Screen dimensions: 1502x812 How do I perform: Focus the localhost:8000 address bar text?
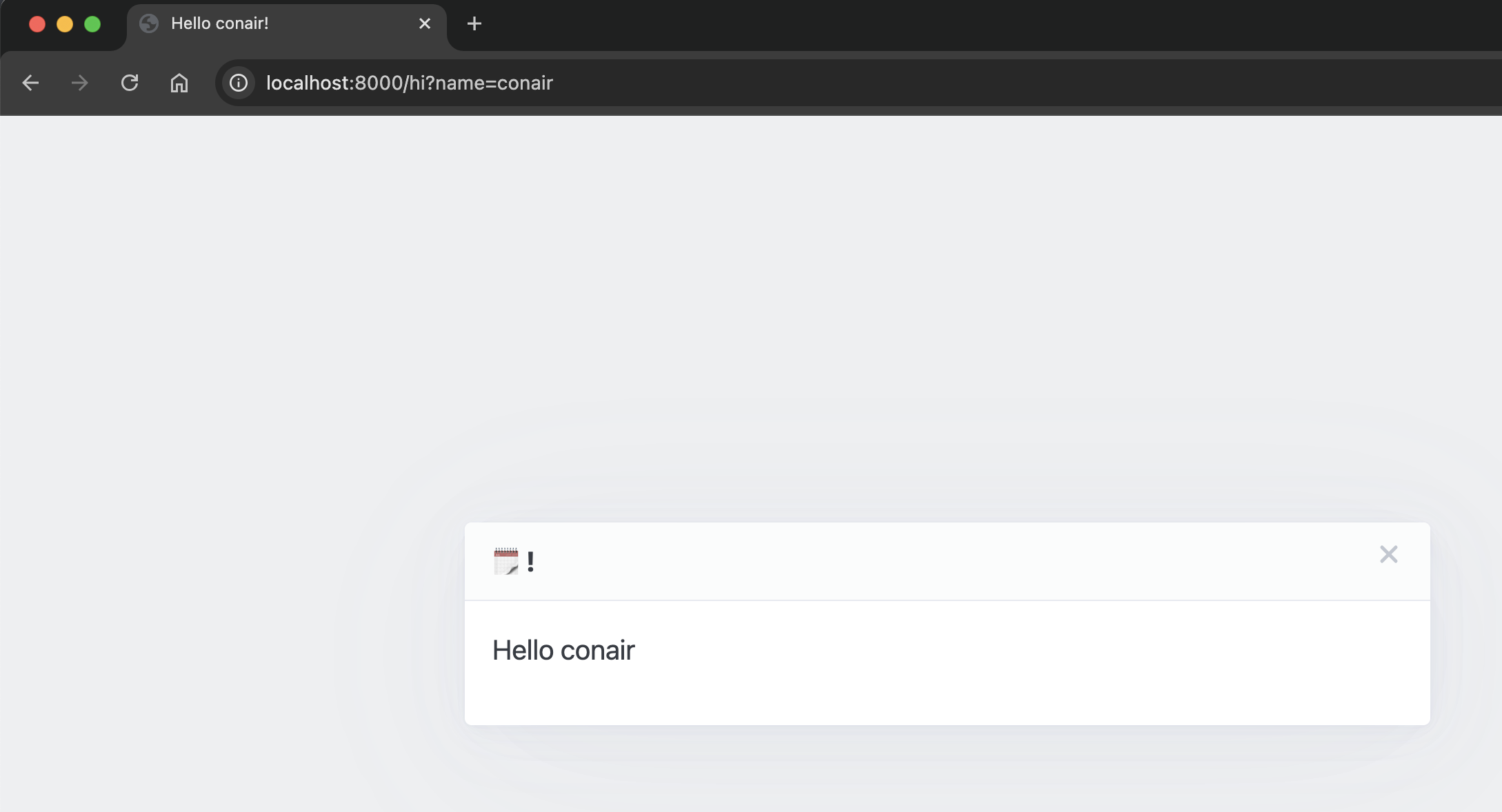(409, 83)
